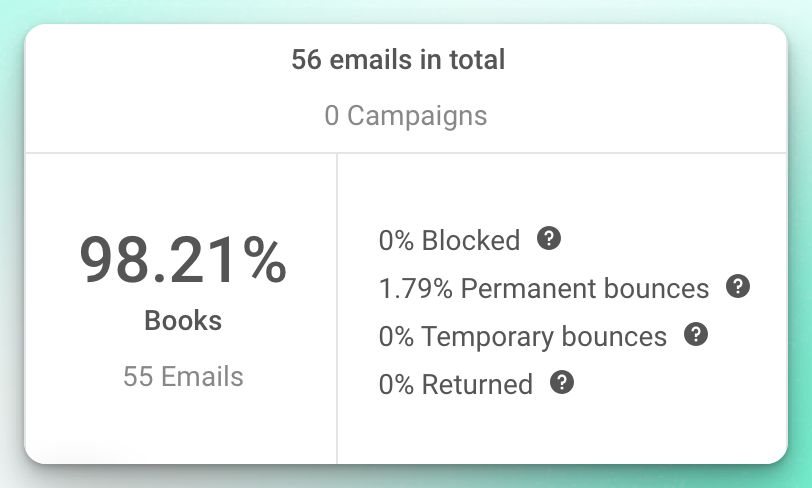Click the question mark next to Temporary bounces
This screenshot has width=812, height=488.
tap(695, 335)
